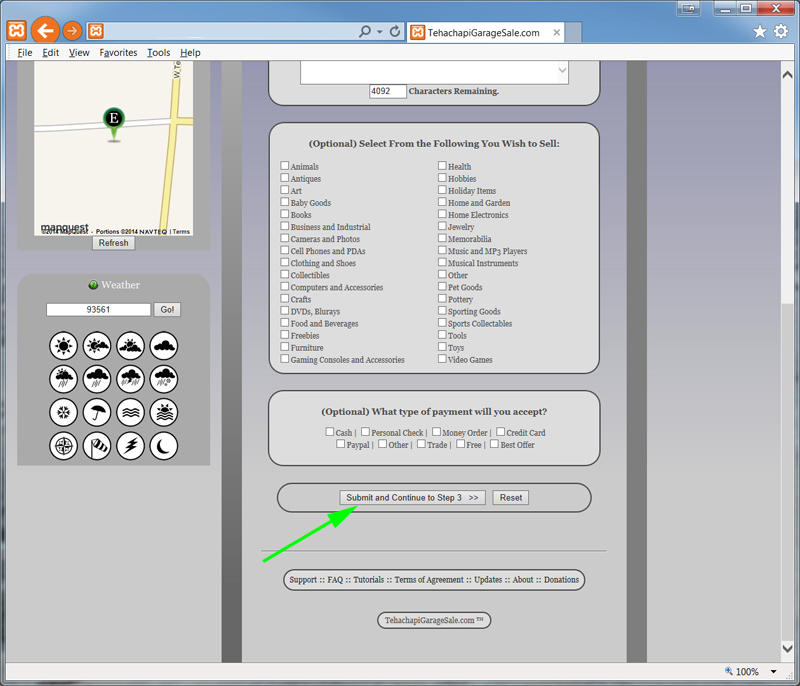800x686 pixels.
Task: Reload the page with the refresh icon
Action: (x=395, y=32)
